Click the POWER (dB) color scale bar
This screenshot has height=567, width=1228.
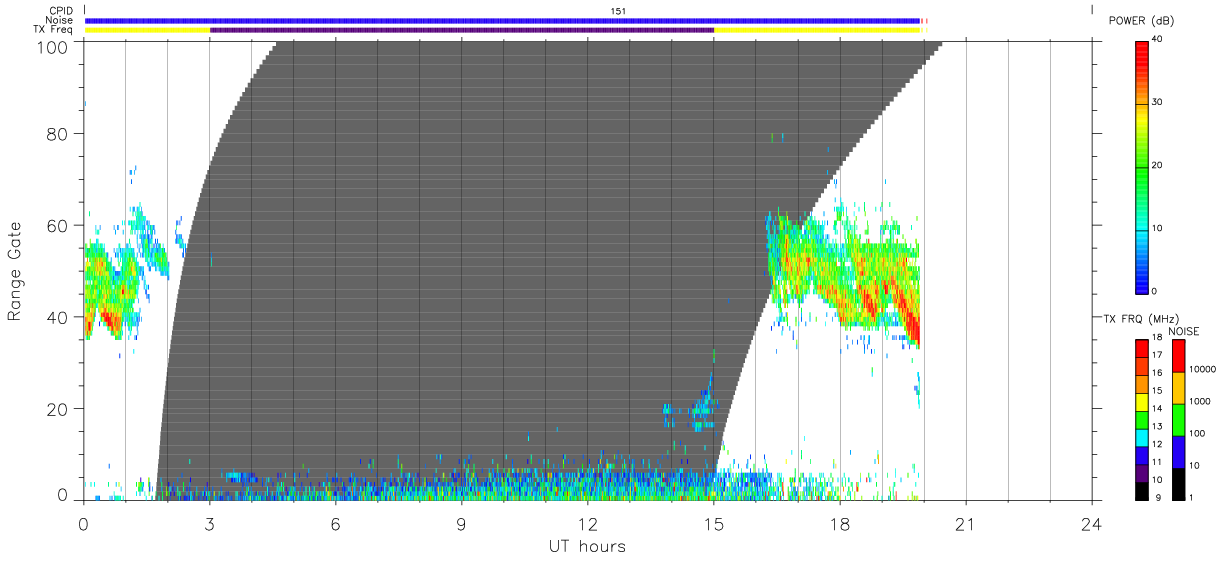tap(1142, 168)
